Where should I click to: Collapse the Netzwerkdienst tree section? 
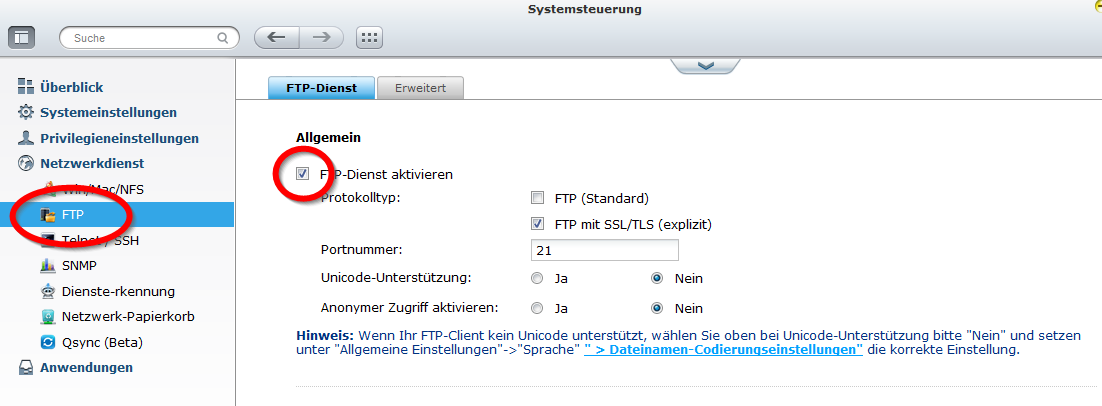91,163
